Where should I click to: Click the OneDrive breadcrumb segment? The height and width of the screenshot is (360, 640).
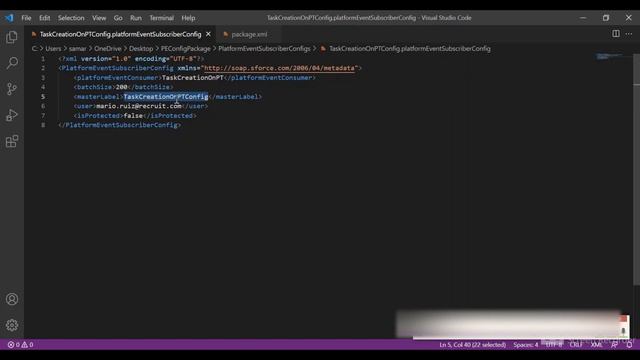pyautogui.click(x=108, y=49)
